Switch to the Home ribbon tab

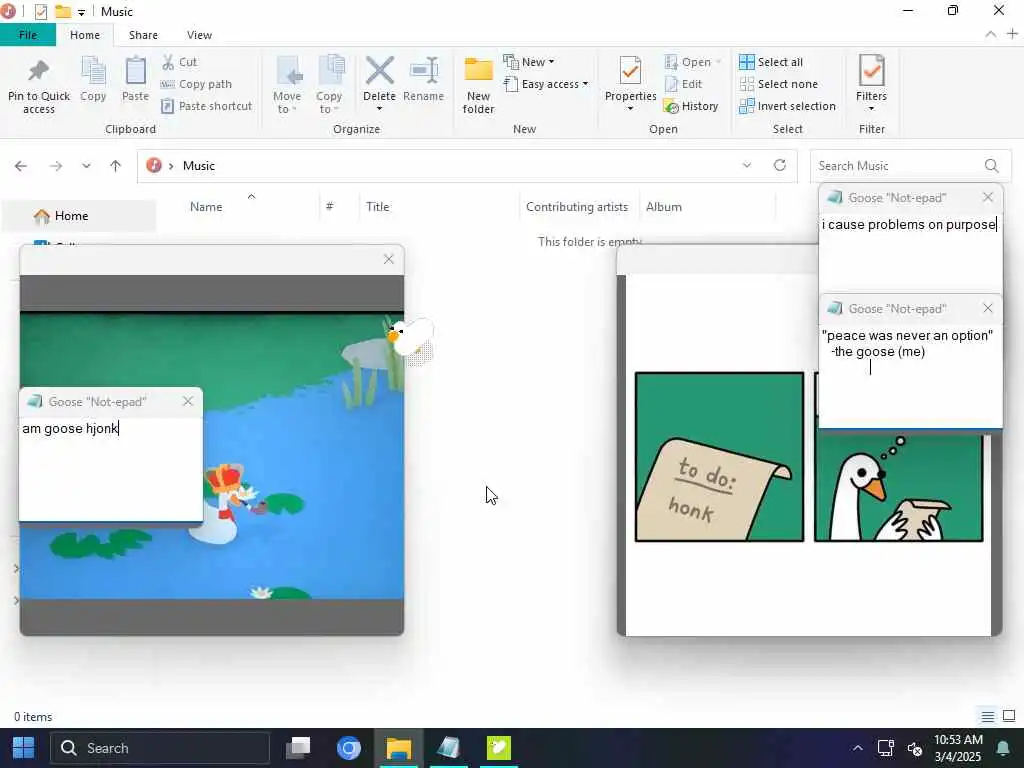coord(85,35)
